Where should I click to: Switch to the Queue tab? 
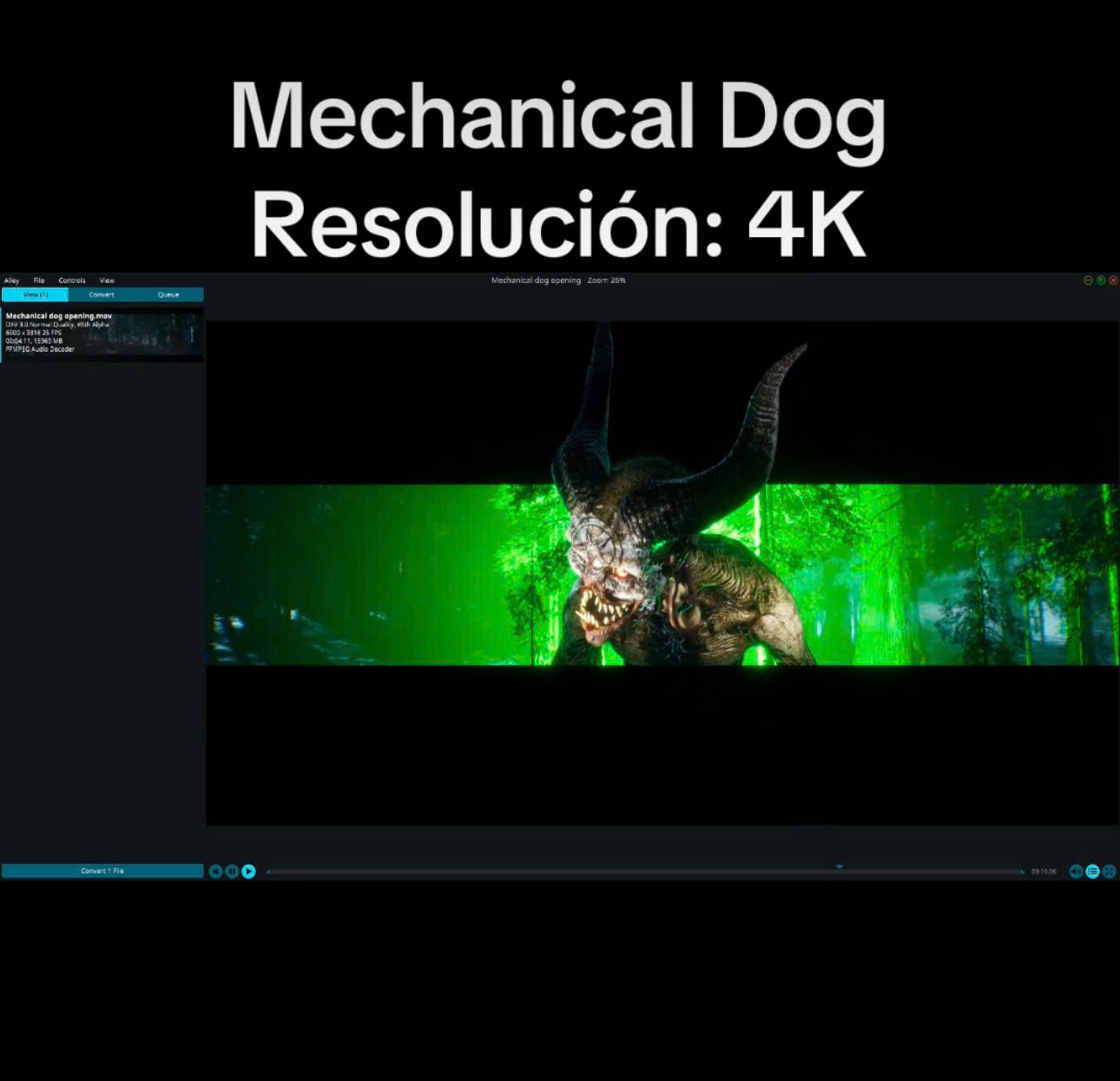pos(168,295)
